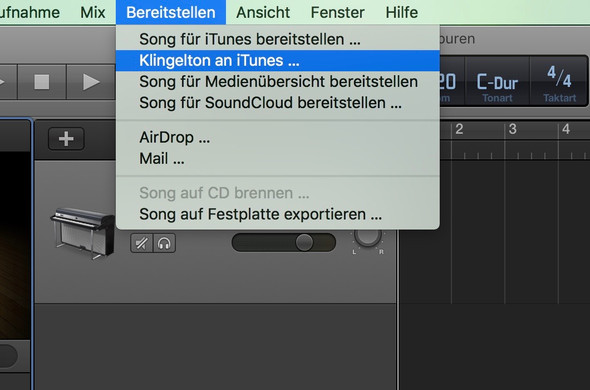Viewport: 590px width, 390px height.
Task: Open the Fenster menu
Action: pyautogui.click(x=338, y=12)
